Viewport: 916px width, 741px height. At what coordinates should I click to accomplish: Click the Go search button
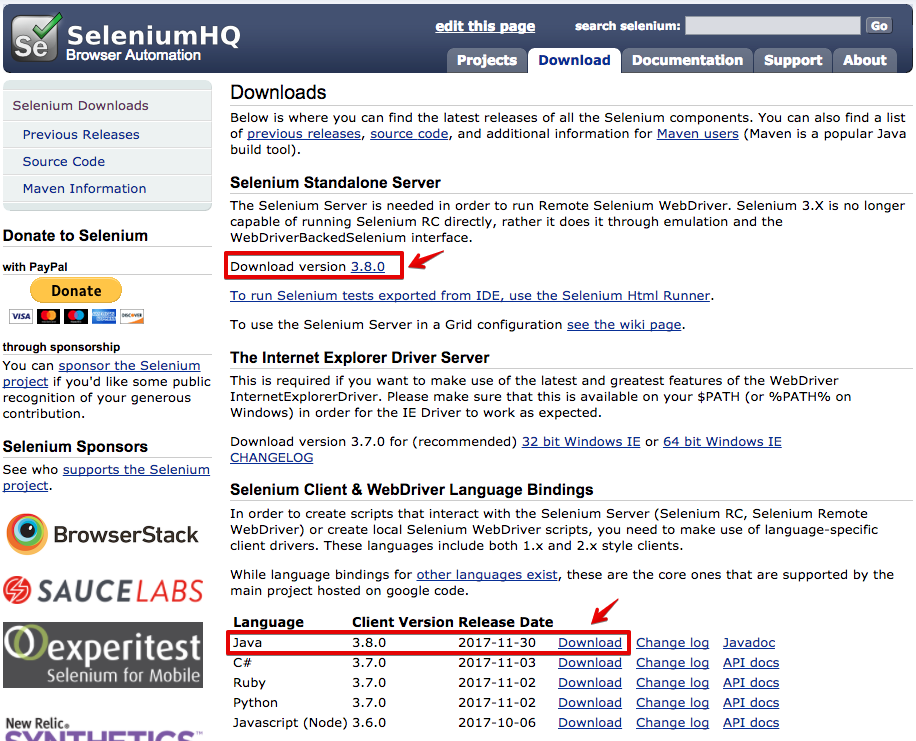(879, 26)
